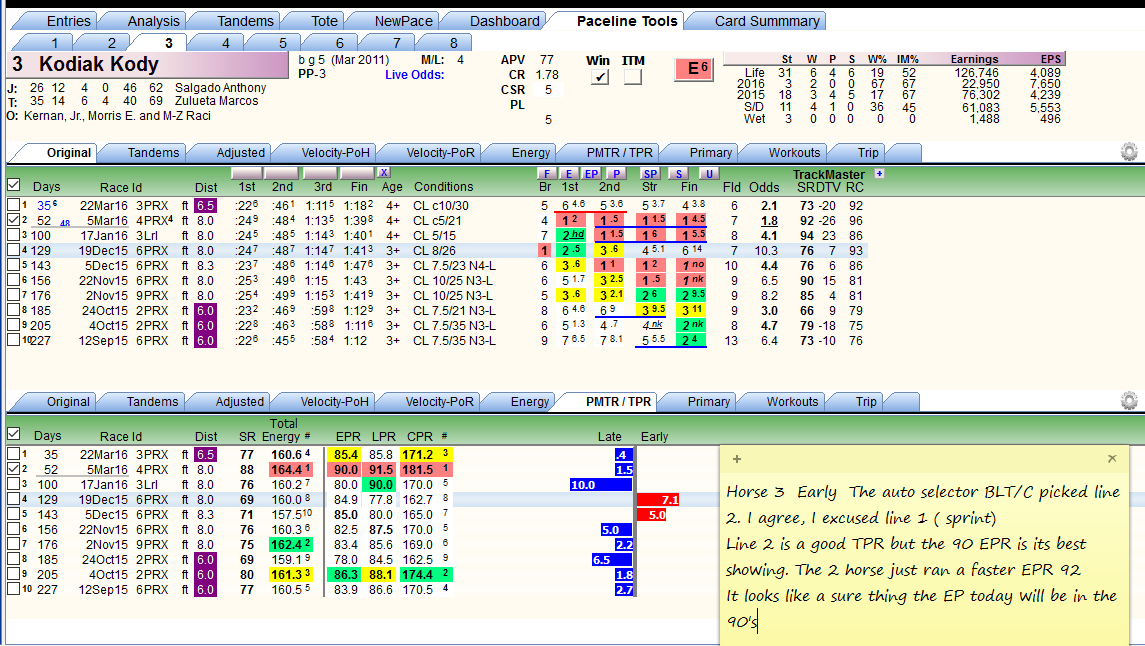Viewport: 1145px width, 646px height.
Task: Click the red E6 run style badge
Action: coord(693,69)
